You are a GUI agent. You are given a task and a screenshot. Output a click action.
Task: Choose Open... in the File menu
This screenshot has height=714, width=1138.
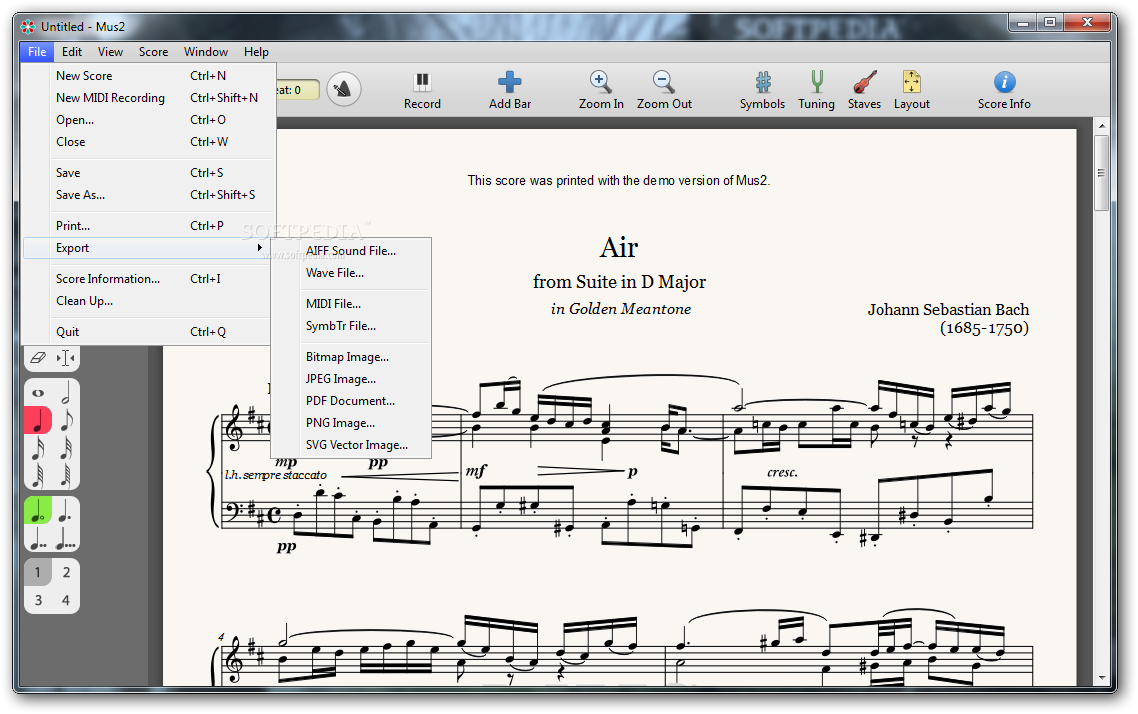point(149,120)
